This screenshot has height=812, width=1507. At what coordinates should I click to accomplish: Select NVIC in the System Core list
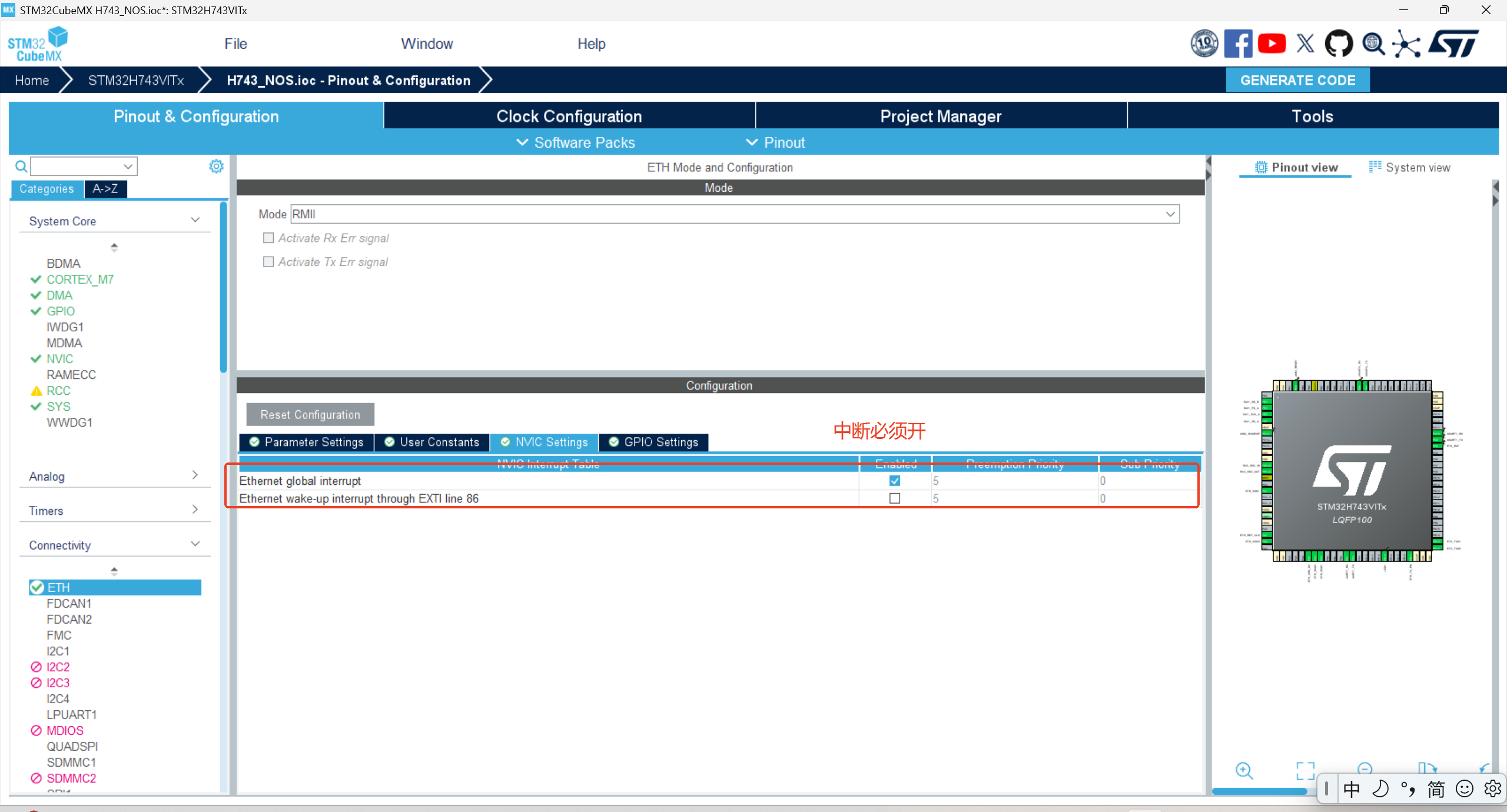tap(59, 359)
